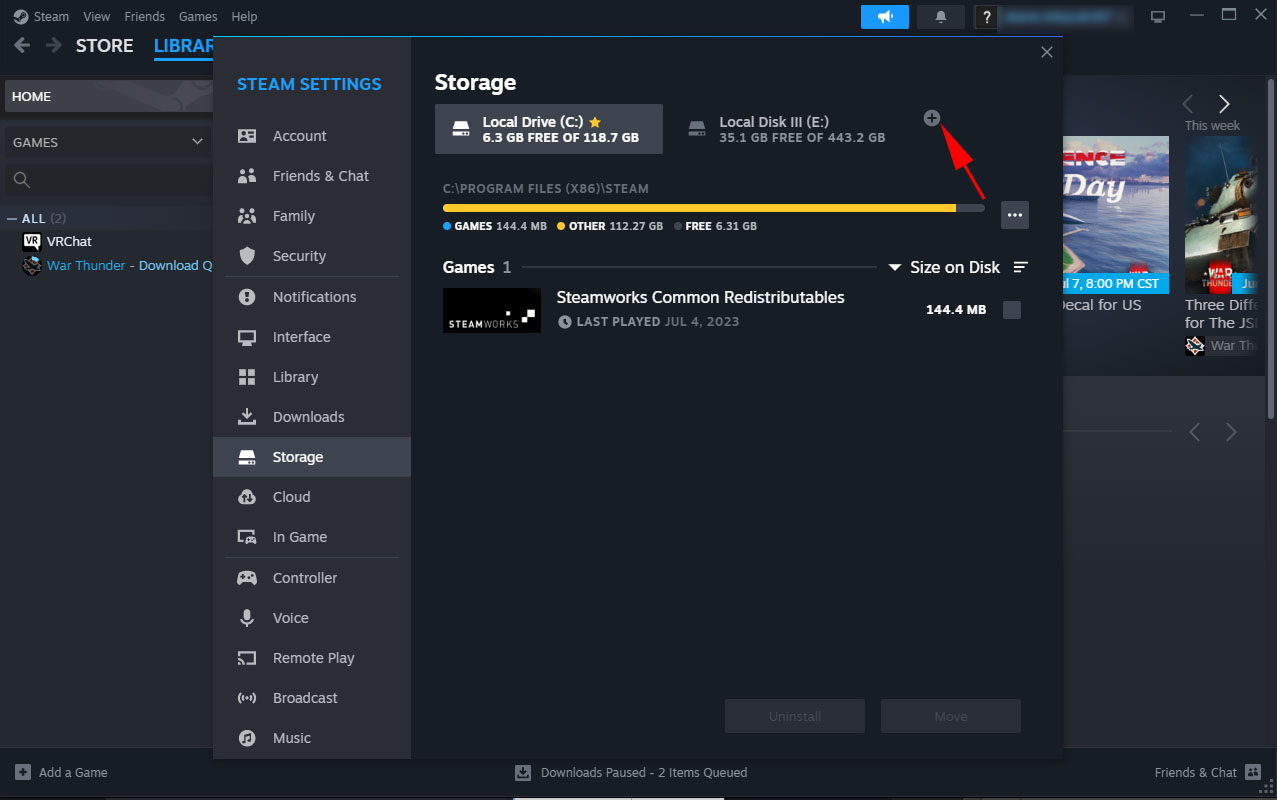Click the add drive plus icon
Image resolution: width=1277 pixels, height=800 pixels.
tap(931, 118)
